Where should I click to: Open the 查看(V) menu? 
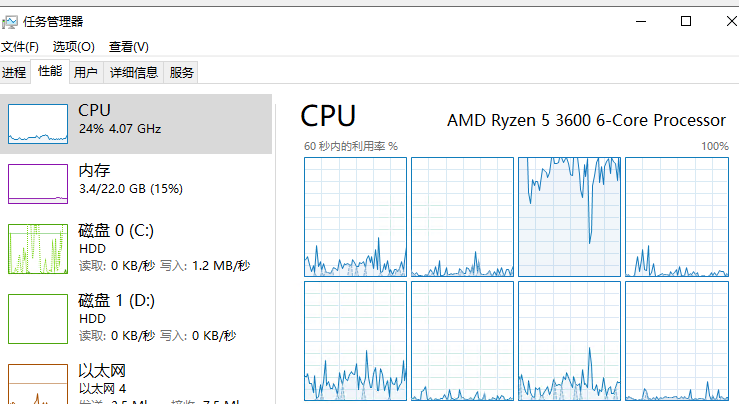[129, 47]
